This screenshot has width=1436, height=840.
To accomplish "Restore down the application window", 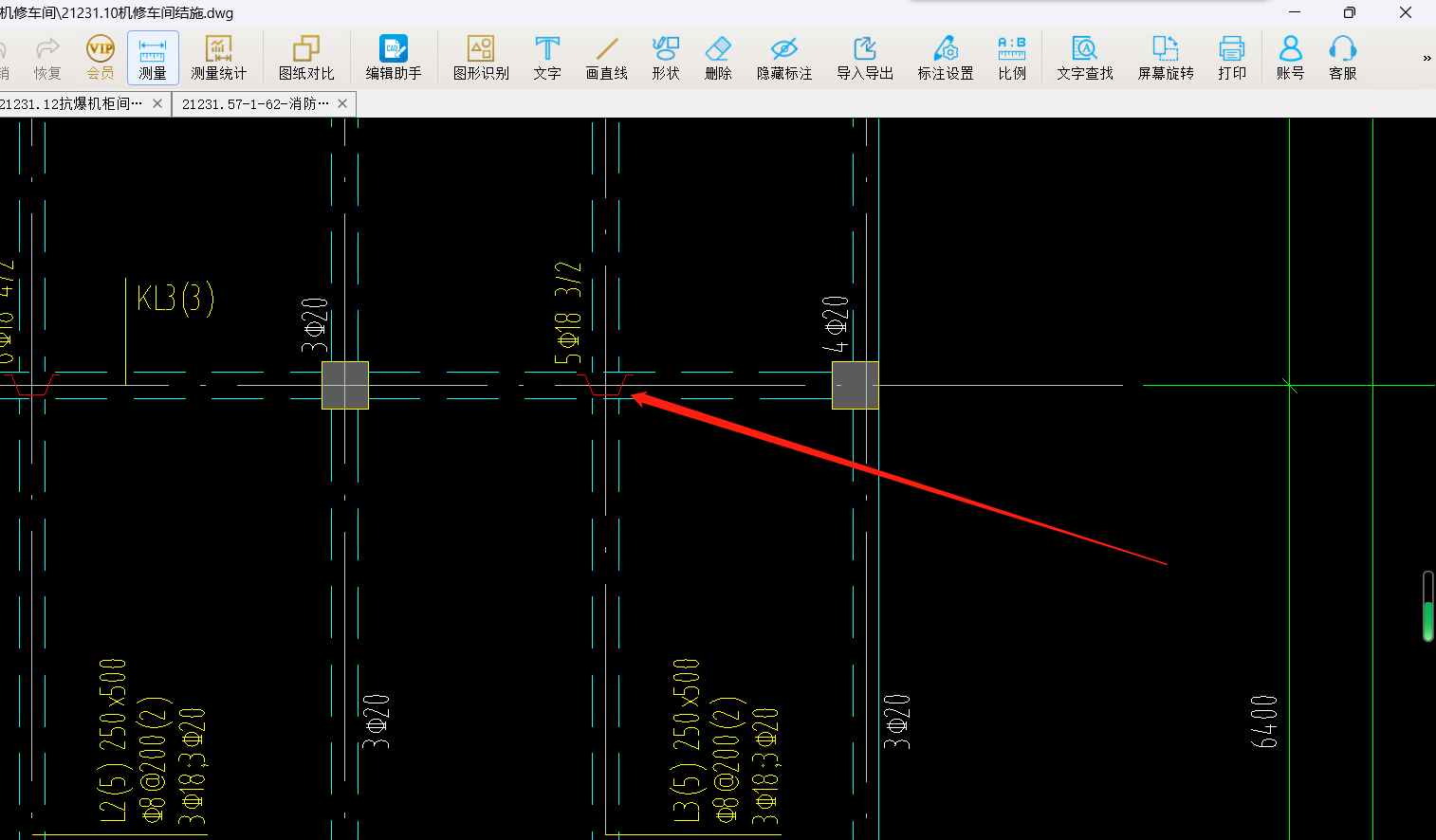I will pyautogui.click(x=1349, y=12).
